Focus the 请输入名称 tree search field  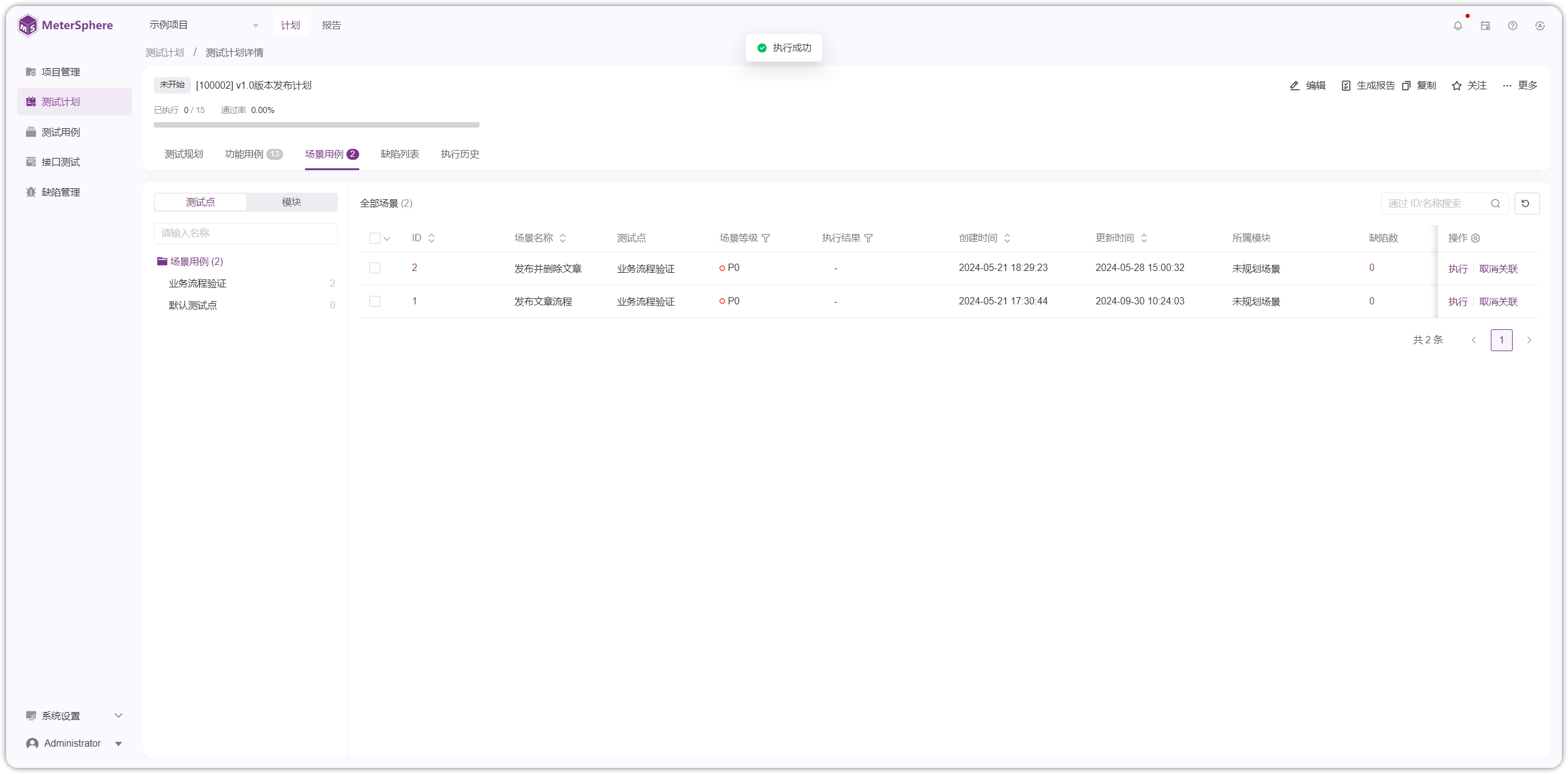click(246, 233)
